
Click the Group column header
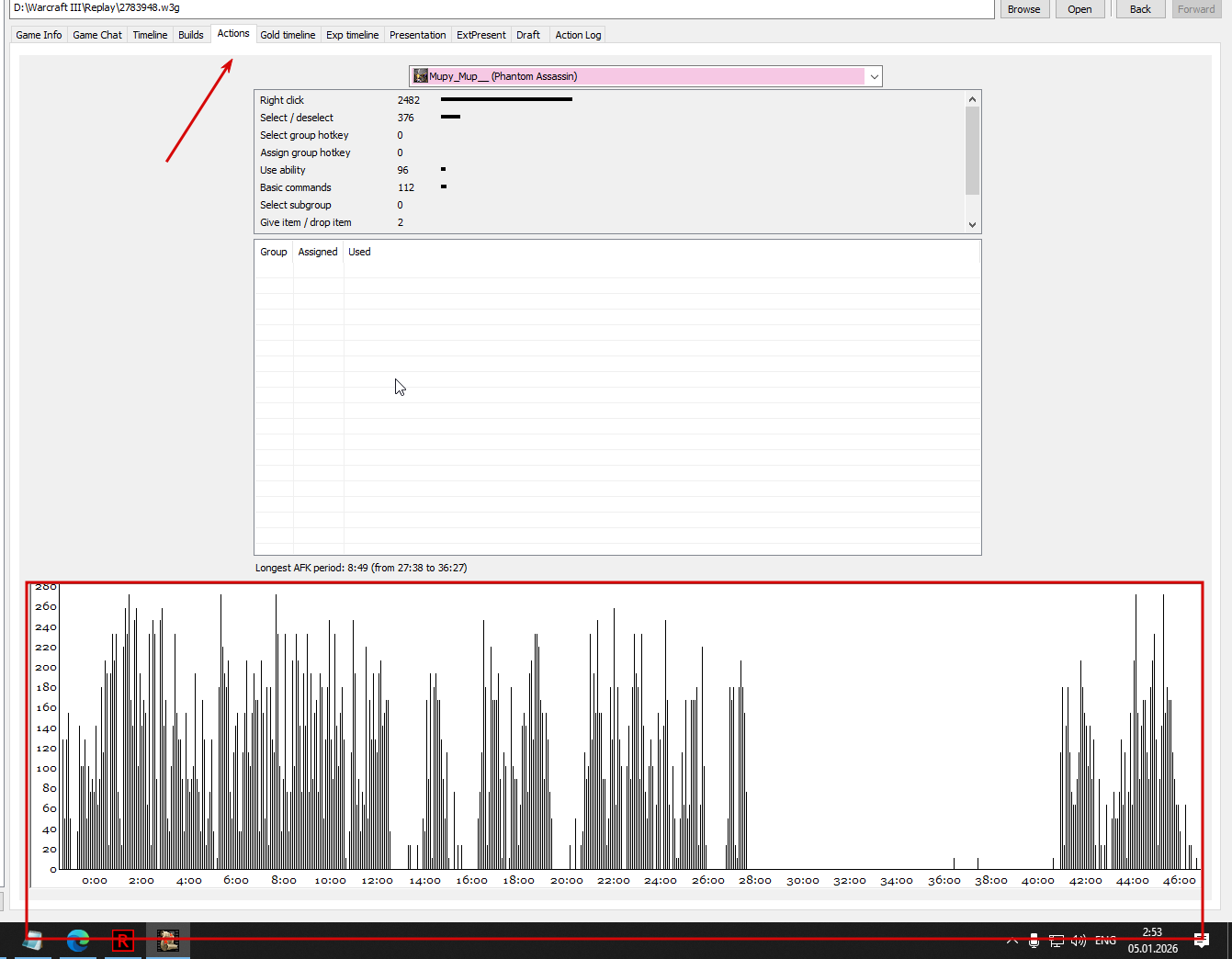274,252
